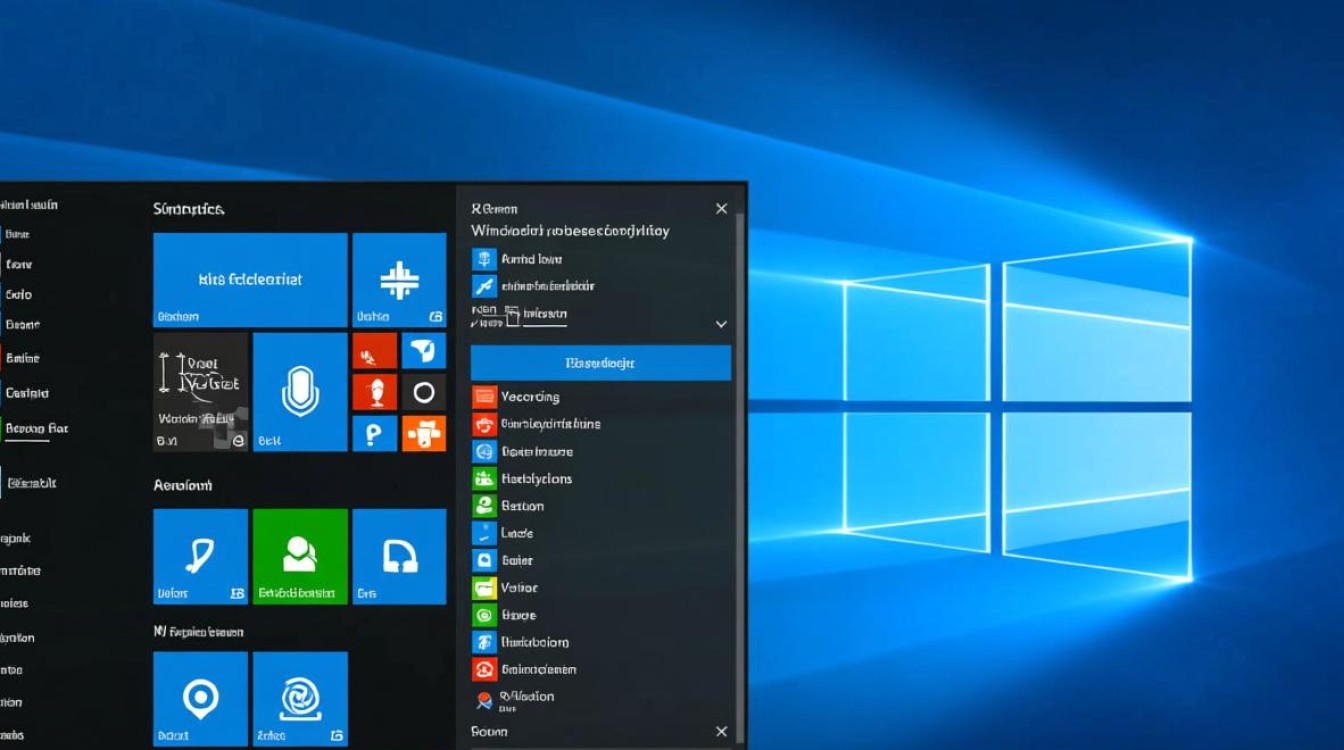
Task: Open the blue tile with the crosshatch symbol
Action: point(399,280)
